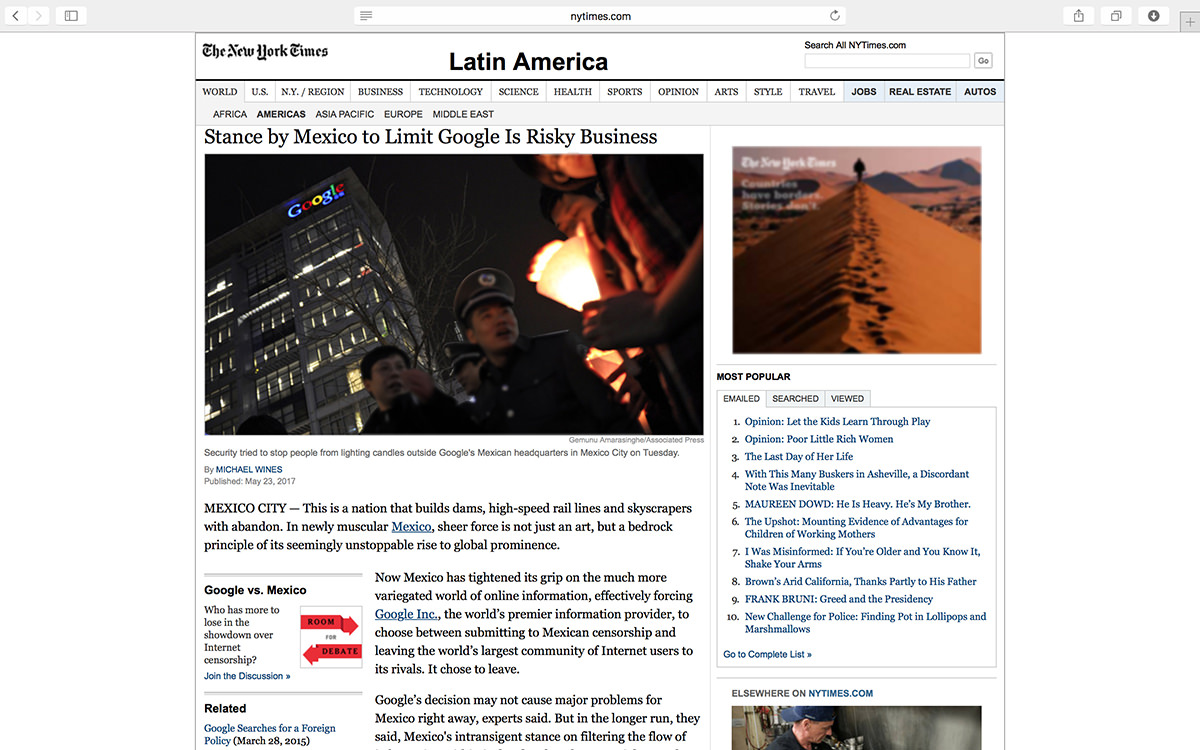Open the ARTS section

coord(727,92)
